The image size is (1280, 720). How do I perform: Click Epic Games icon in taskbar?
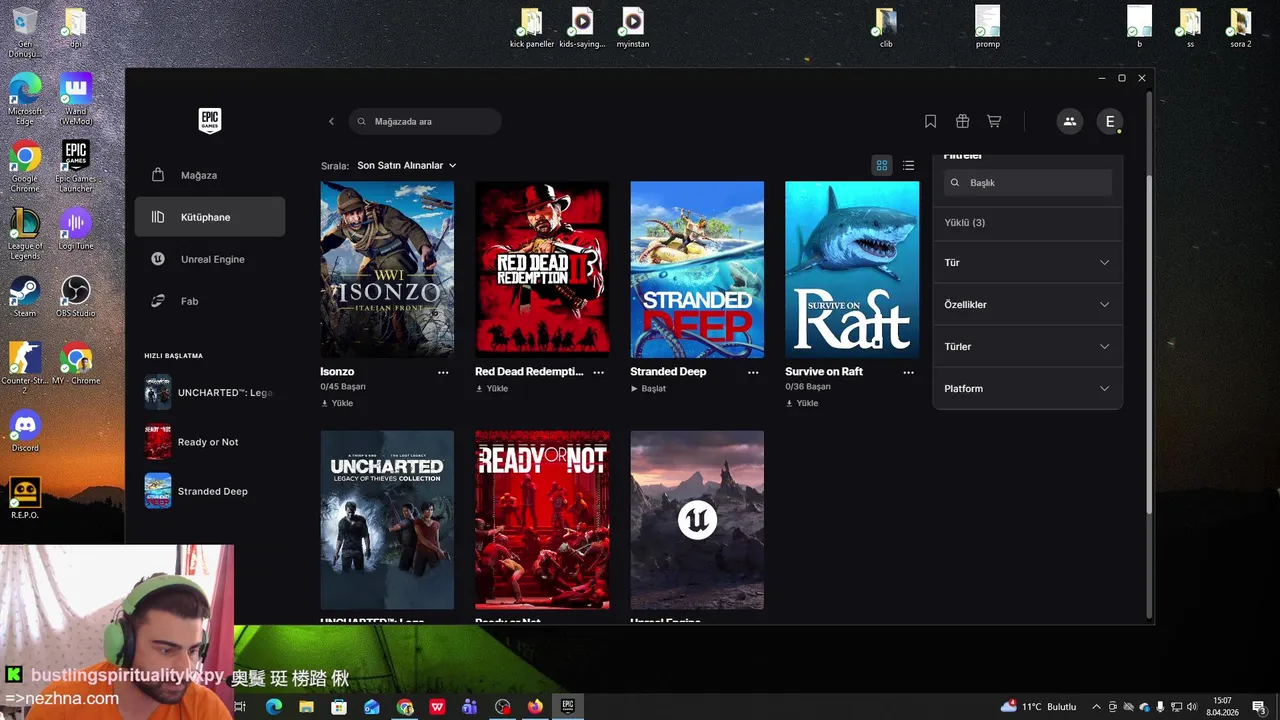[567, 706]
